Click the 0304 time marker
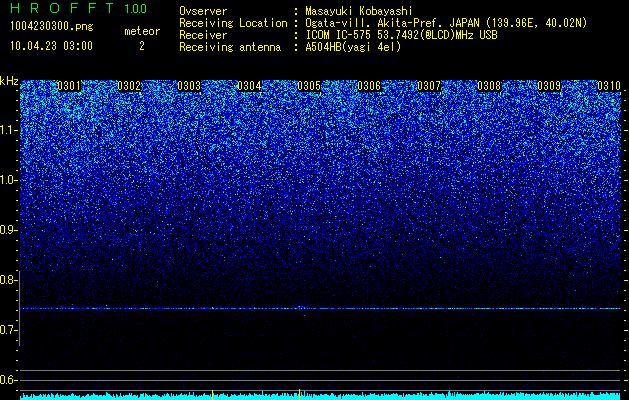The width and height of the screenshot is (629, 400). point(249,86)
